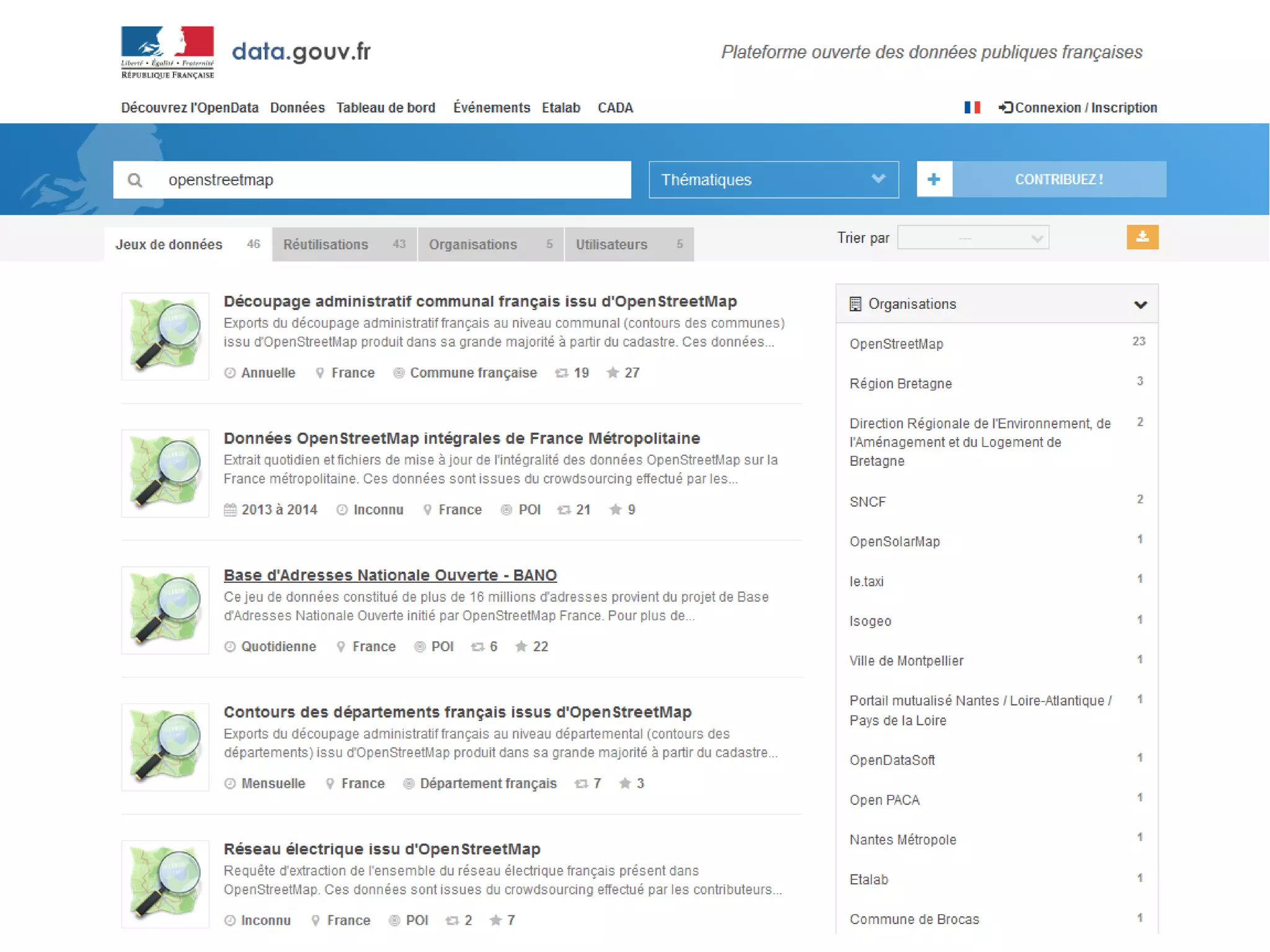Screen dimensions: 1270x952
Task: Click the orange download results icon
Action: point(1142,237)
